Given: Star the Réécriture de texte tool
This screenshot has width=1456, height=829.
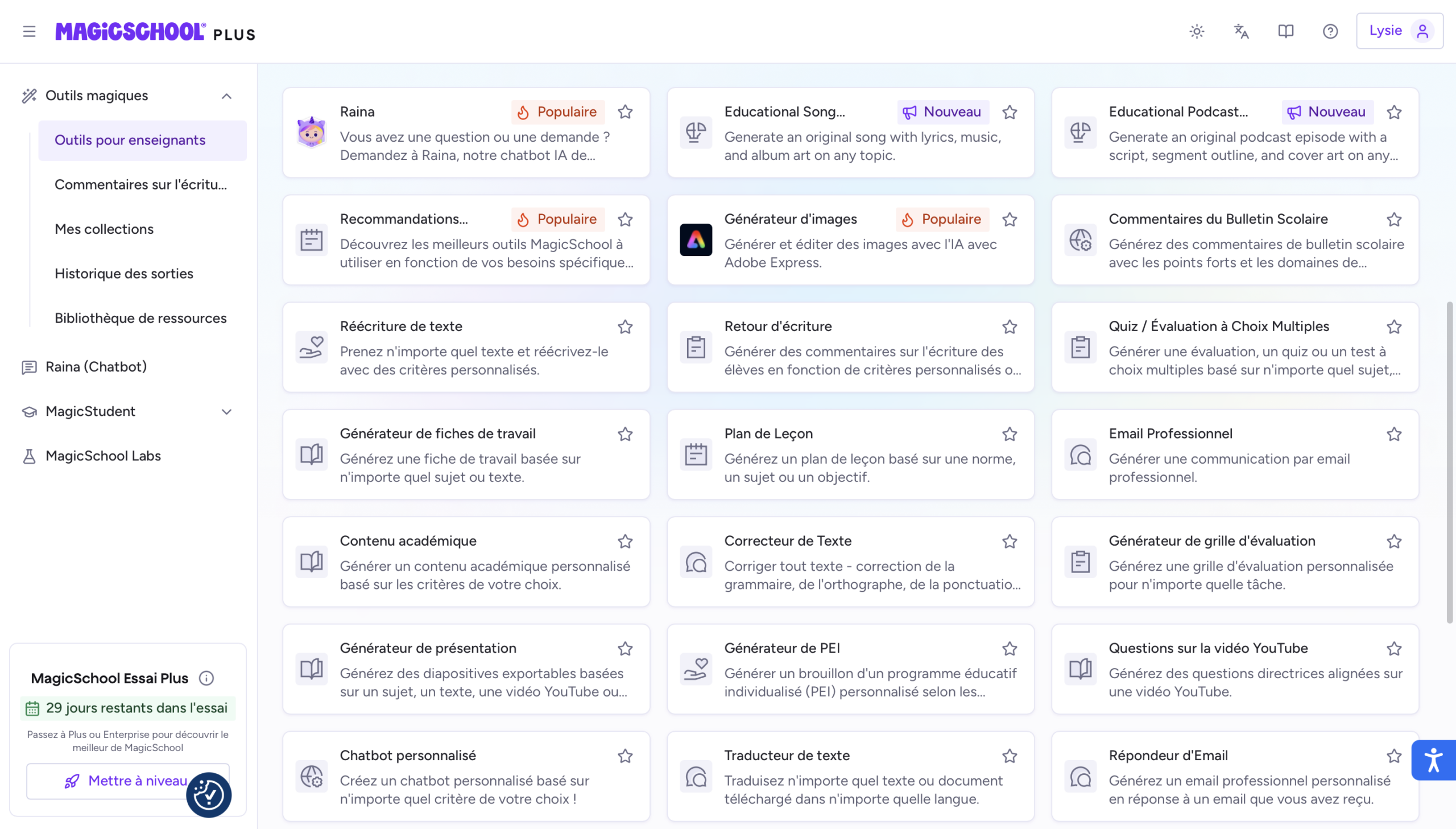Looking at the screenshot, I should click(x=625, y=327).
